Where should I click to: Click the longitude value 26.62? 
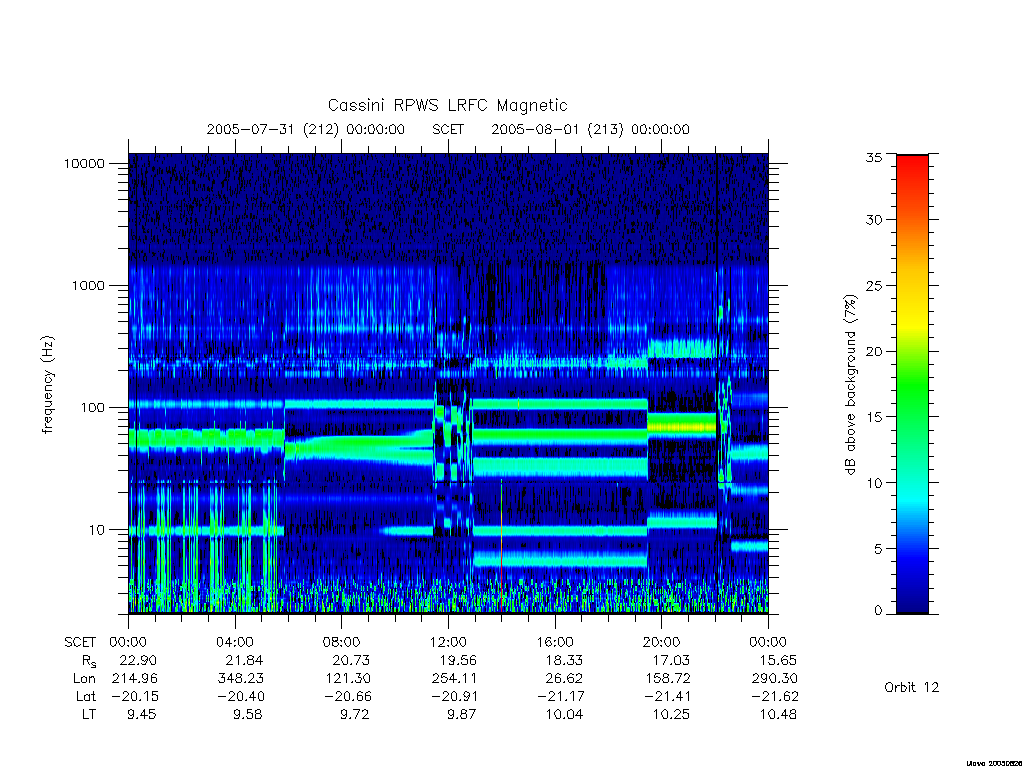(x=564, y=679)
